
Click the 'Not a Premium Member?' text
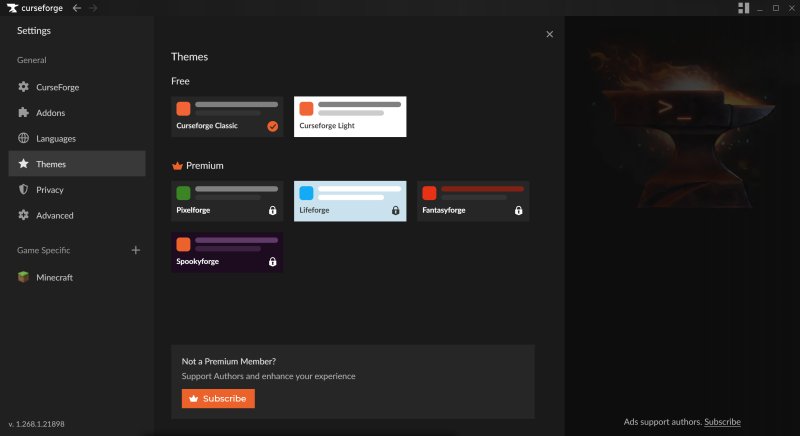pos(229,361)
